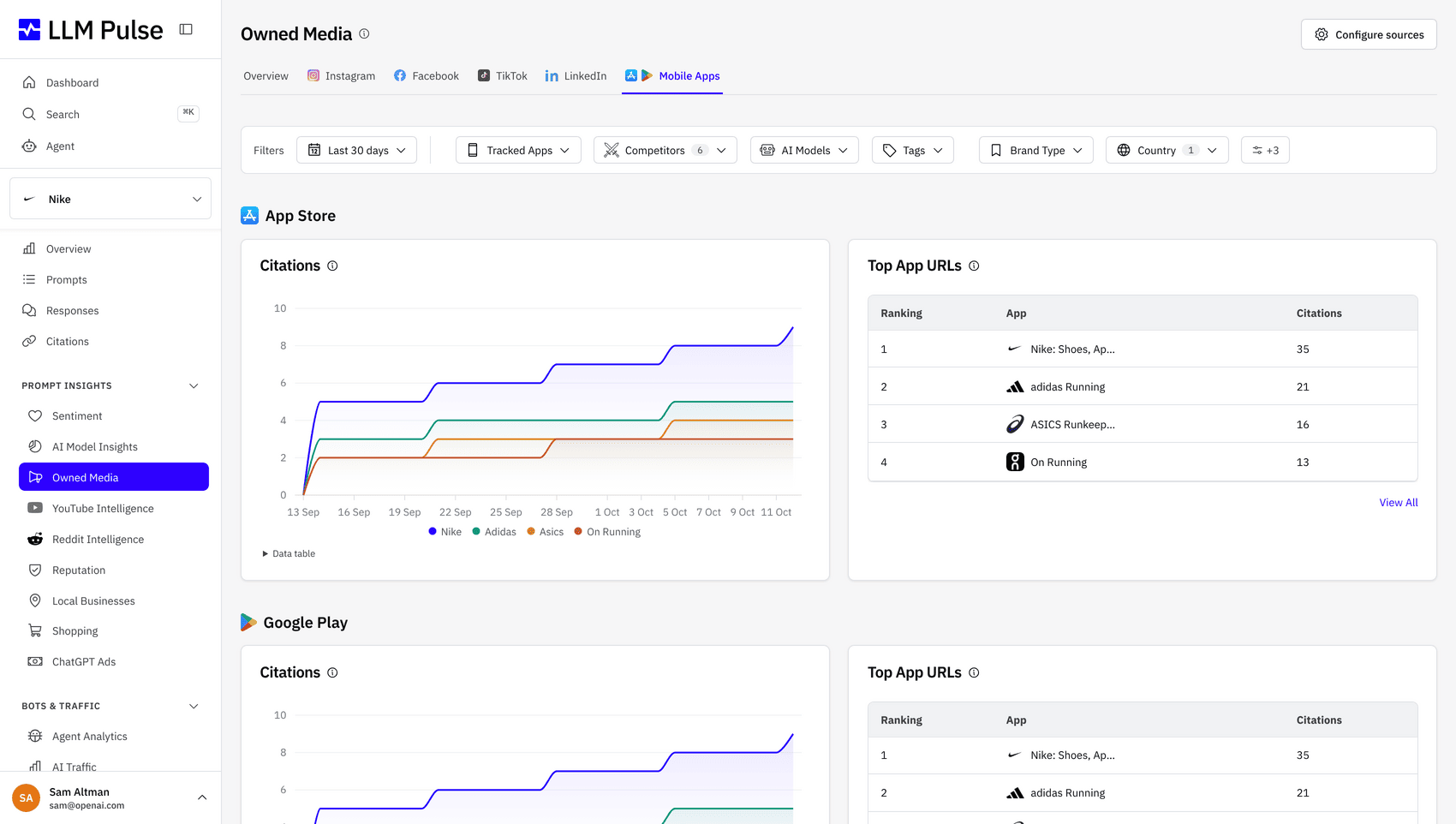
Task: Open the Brand Type dropdown
Action: tap(1035, 150)
